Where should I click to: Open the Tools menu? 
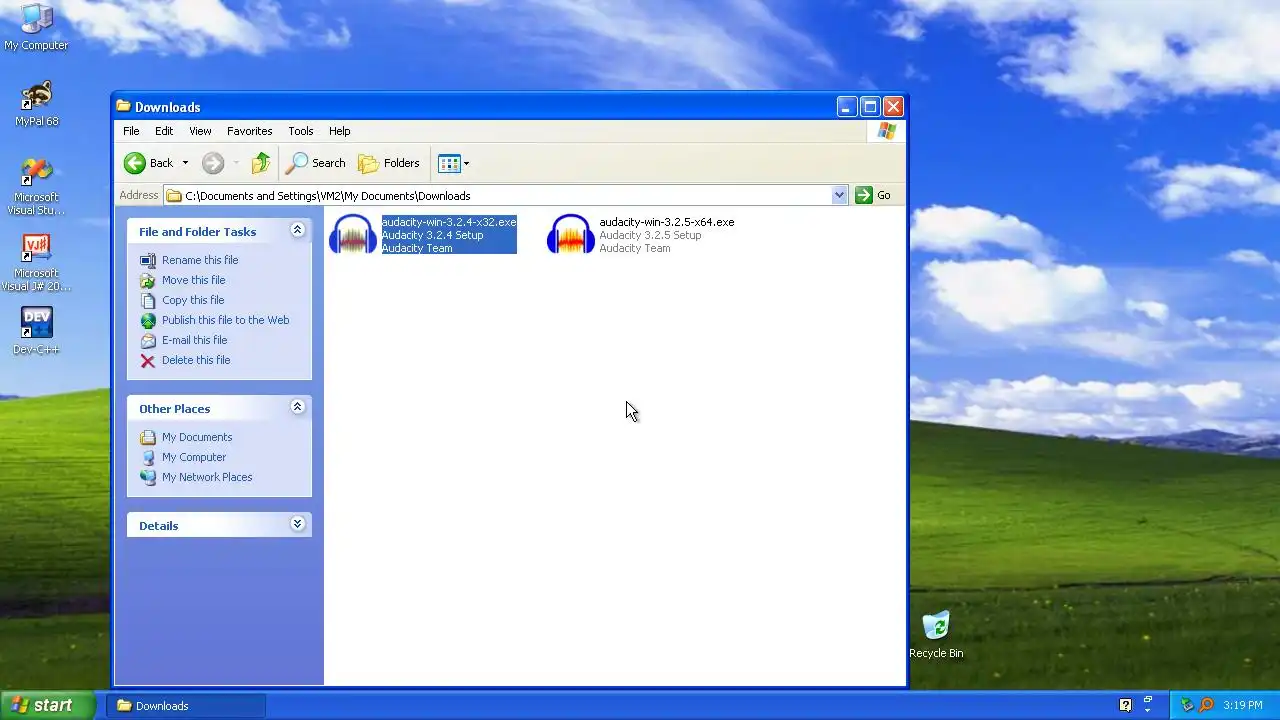(x=300, y=131)
